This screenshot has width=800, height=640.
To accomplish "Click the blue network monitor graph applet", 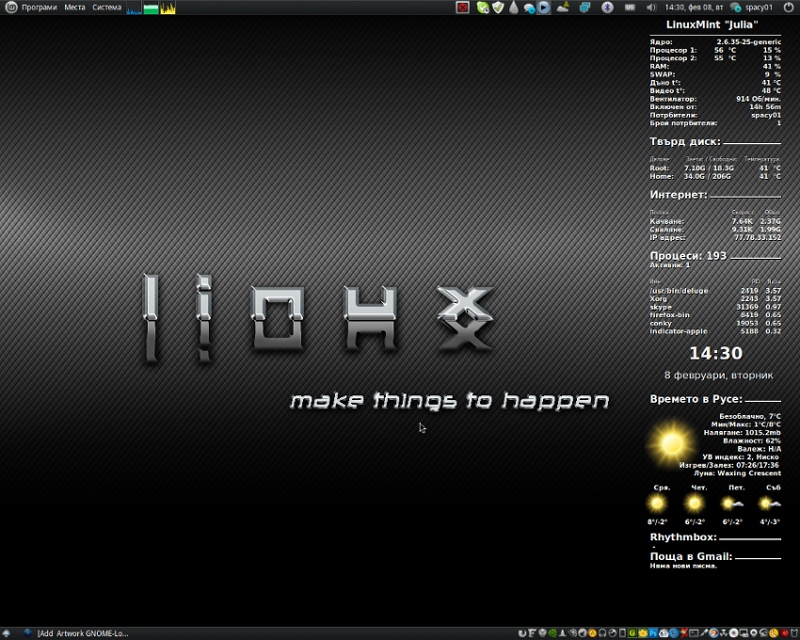I will [x=134, y=8].
